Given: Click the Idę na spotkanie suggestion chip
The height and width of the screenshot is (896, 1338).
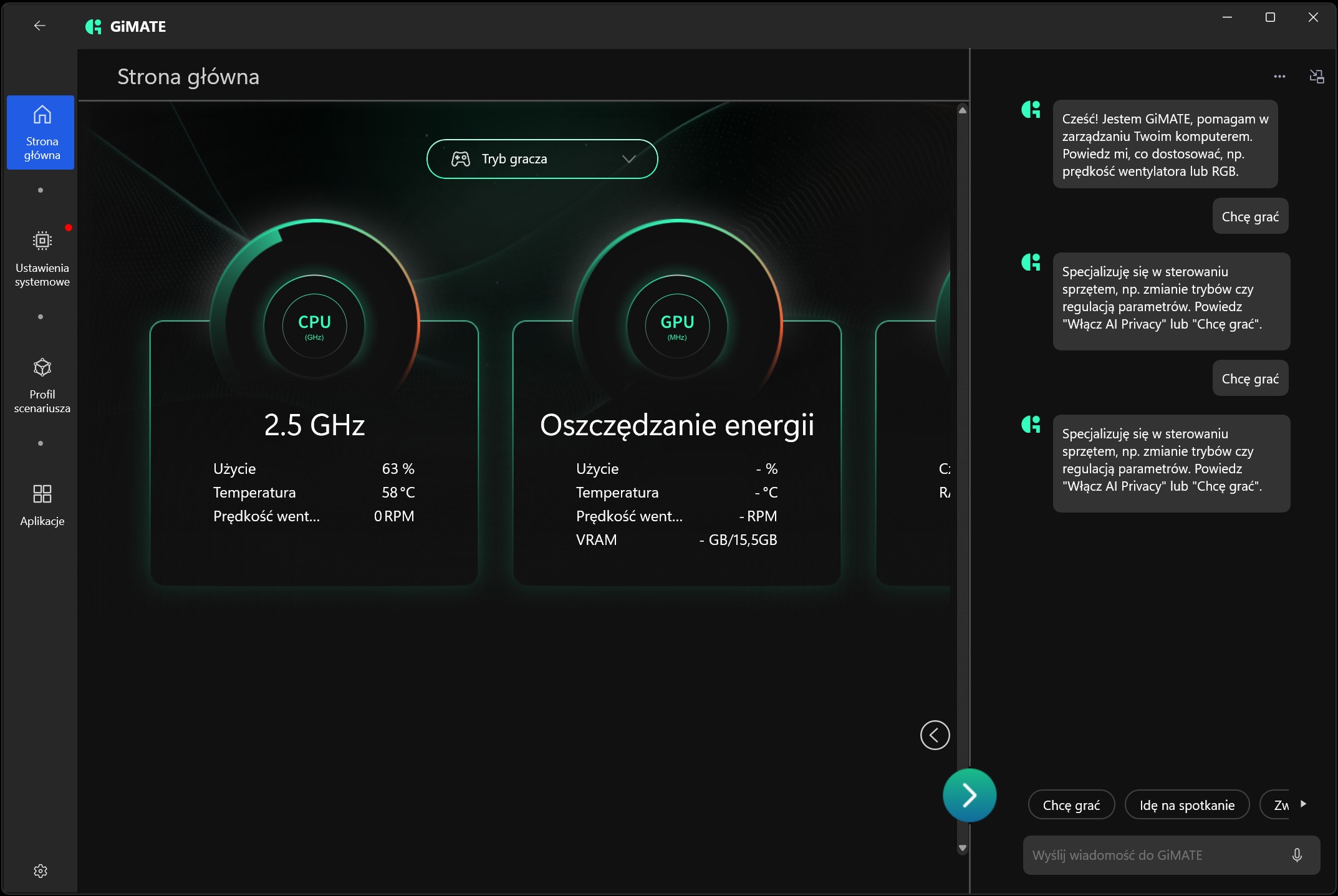Looking at the screenshot, I should click(x=1186, y=805).
